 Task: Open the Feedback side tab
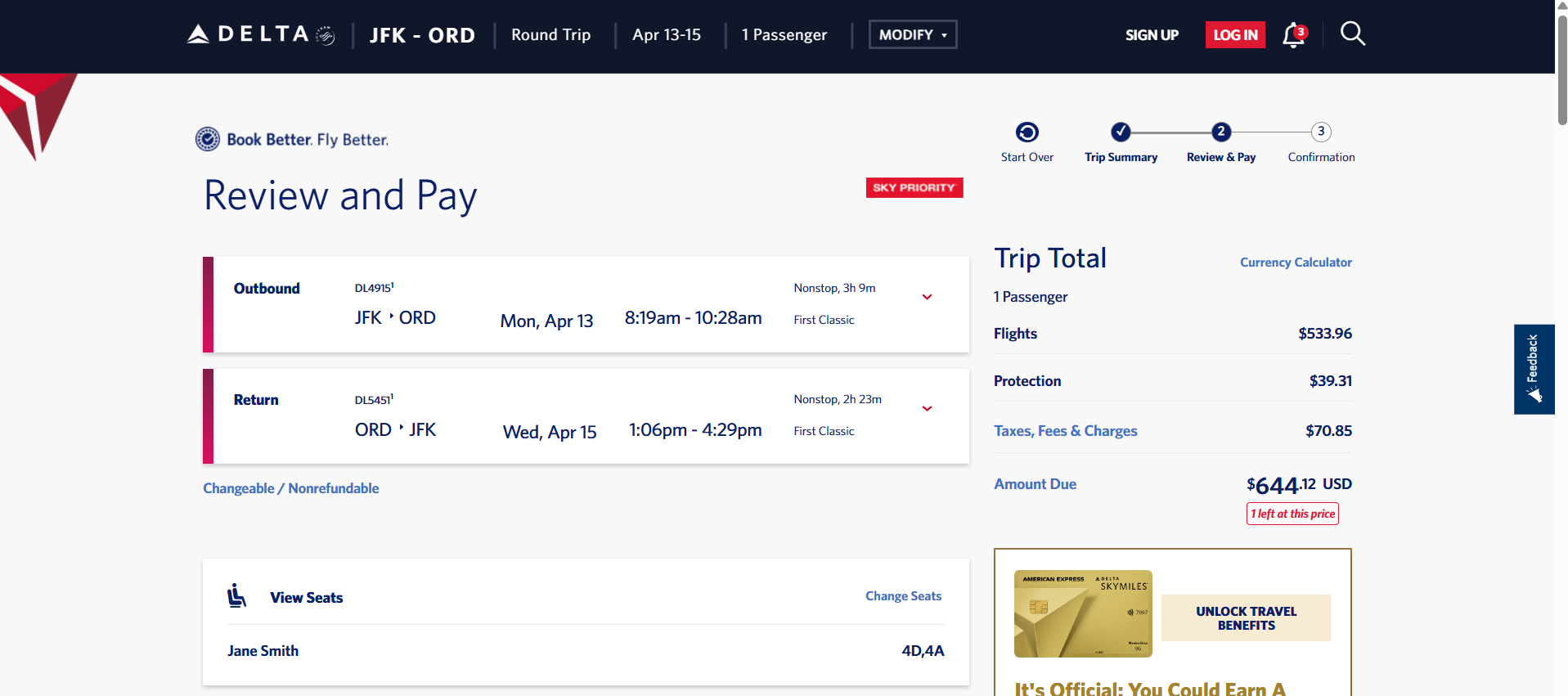1533,369
